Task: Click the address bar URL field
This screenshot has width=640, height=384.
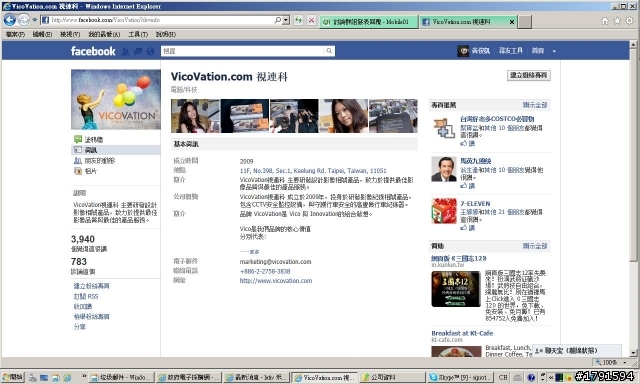Action: pos(158,20)
